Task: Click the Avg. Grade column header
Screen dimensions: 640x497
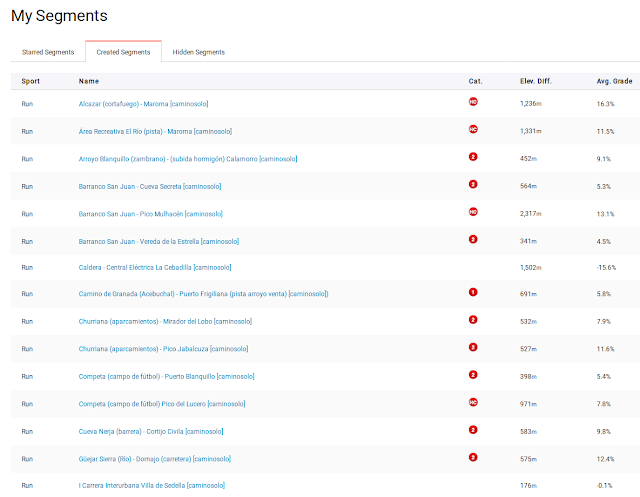Action: [x=611, y=80]
